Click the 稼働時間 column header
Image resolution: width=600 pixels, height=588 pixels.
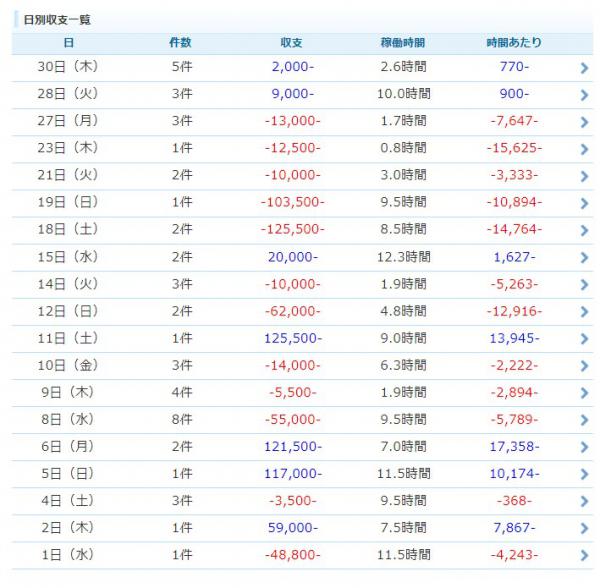pos(403,42)
